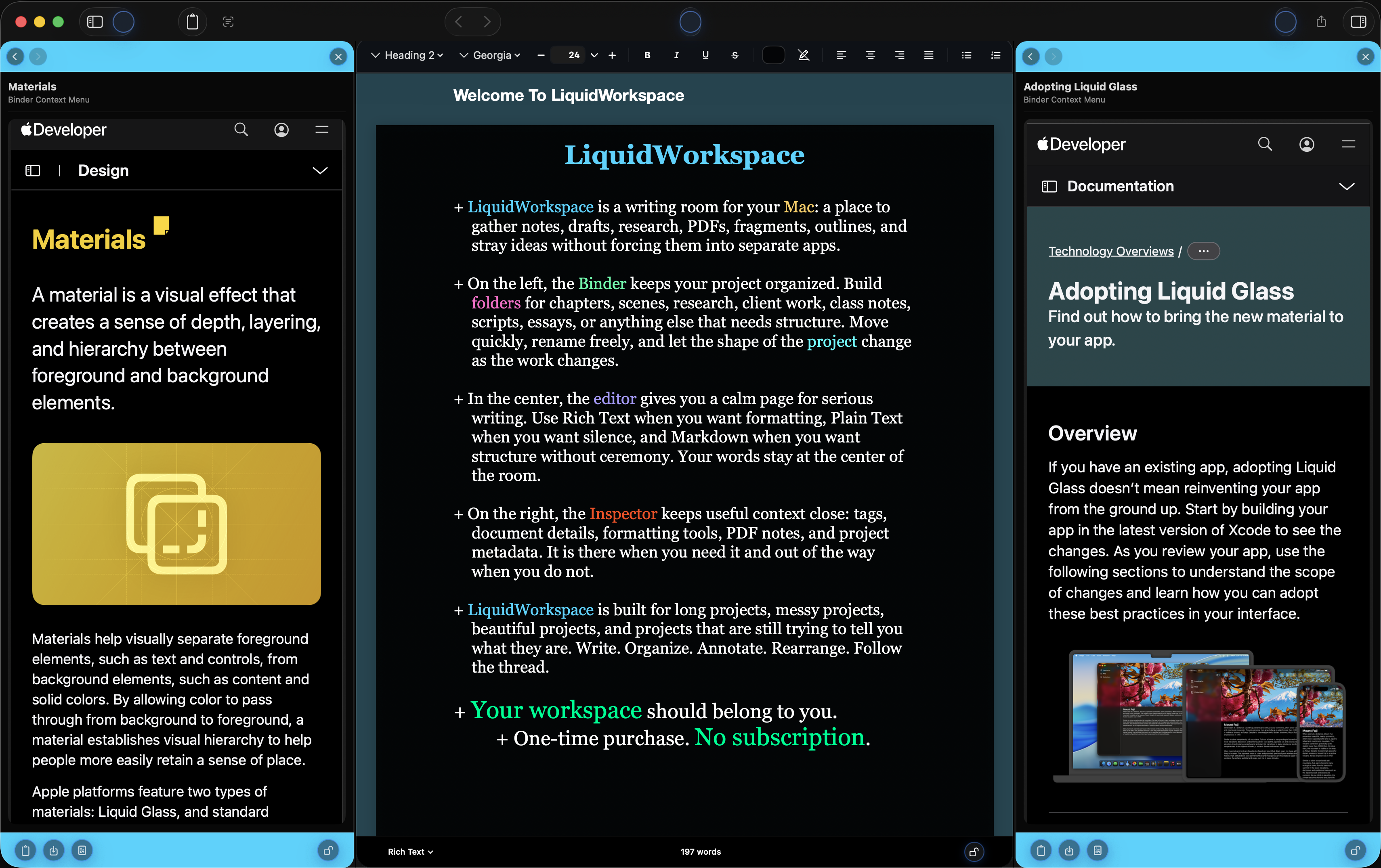This screenshot has height=868, width=1381.
Task: Open the font size dropdown chevron
Action: 594,55
